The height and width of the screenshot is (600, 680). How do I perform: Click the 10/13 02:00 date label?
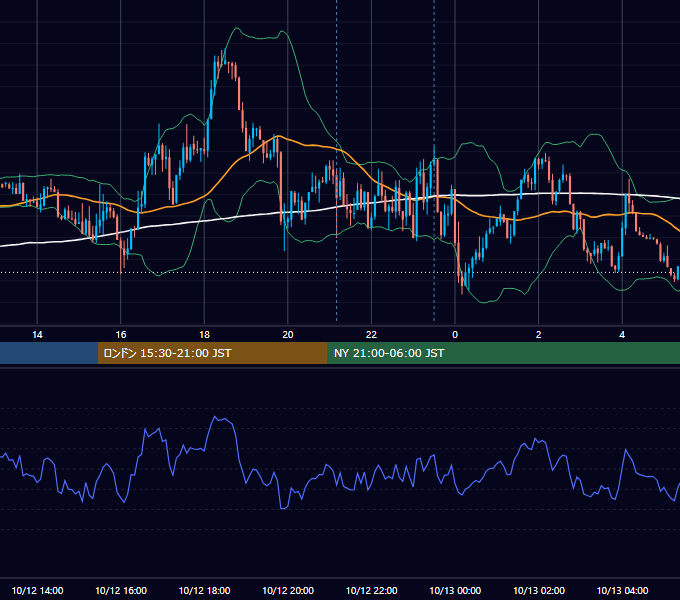tap(539, 590)
